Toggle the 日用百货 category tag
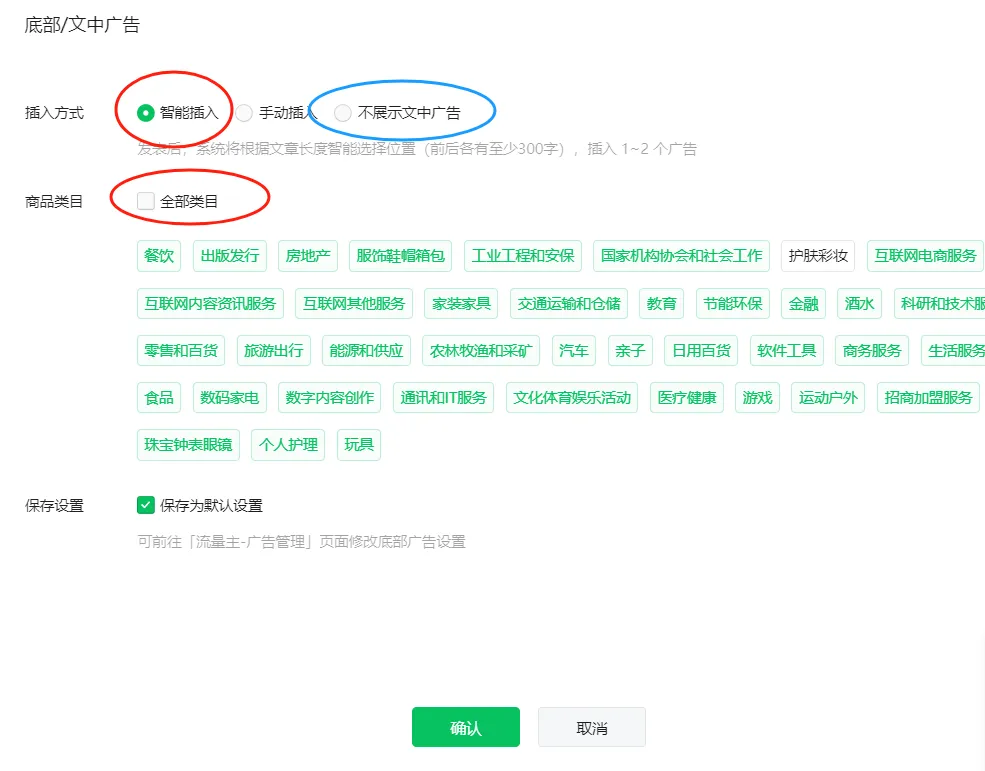 [701, 351]
